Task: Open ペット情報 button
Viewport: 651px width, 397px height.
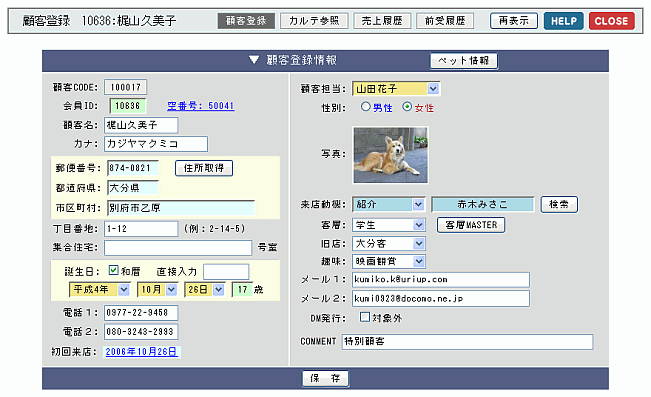Action: point(464,61)
